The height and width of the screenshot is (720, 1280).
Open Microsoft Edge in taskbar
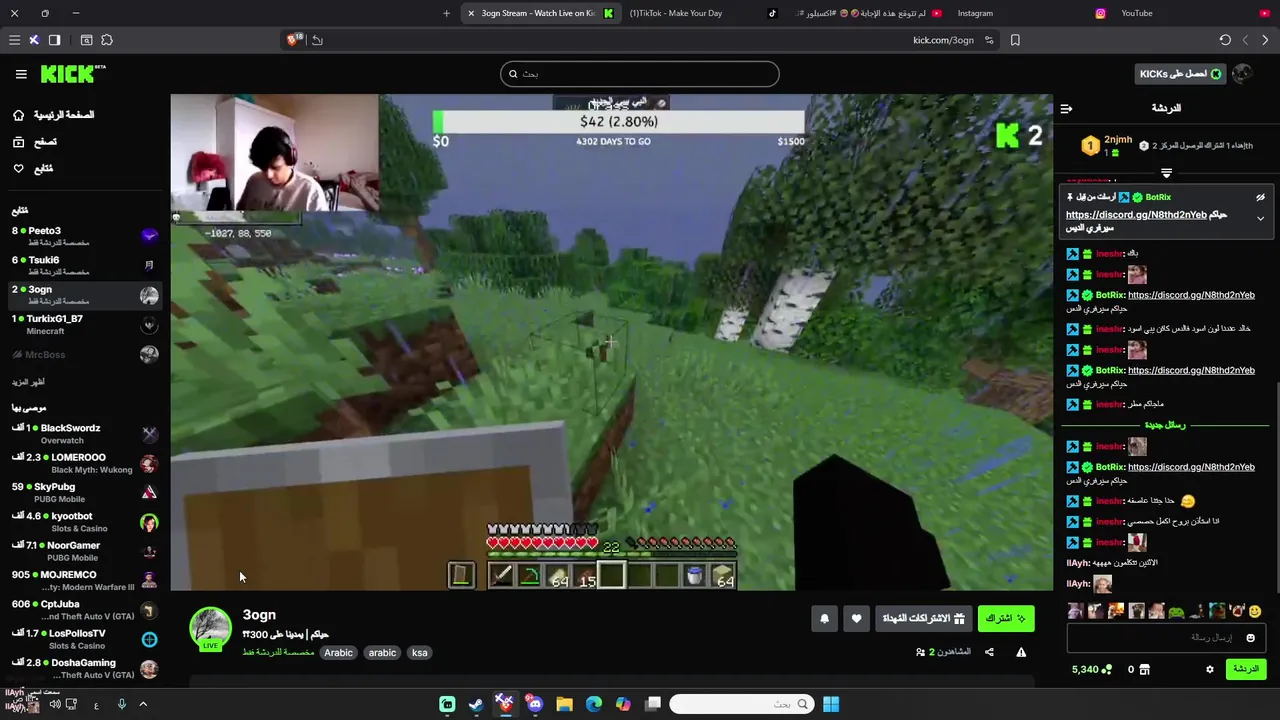(x=594, y=704)
